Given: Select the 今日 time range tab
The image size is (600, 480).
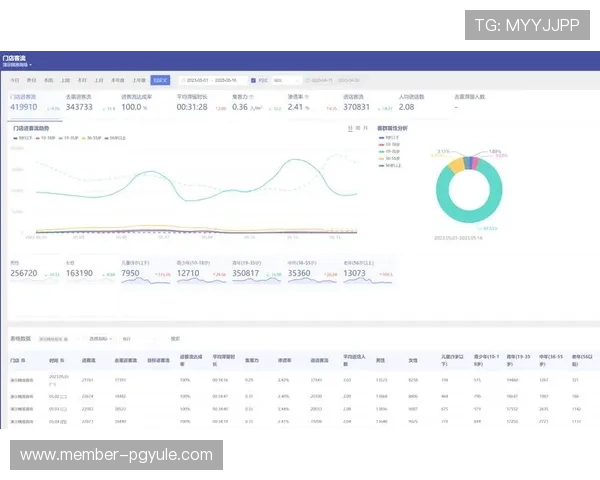Looking at the screenshot, I should click(x=15, y=80).
